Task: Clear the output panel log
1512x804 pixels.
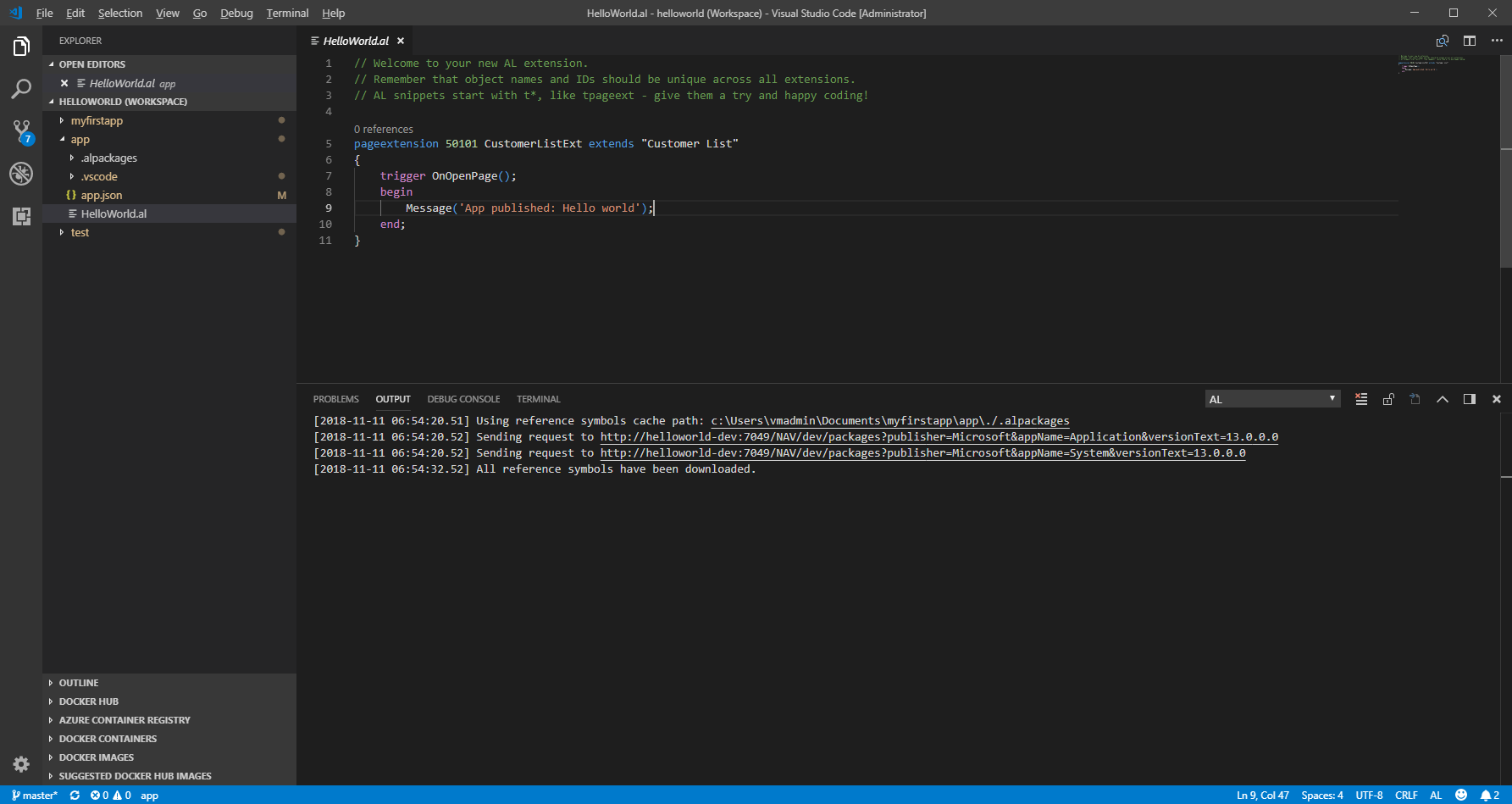Action: pos(1361,399)
